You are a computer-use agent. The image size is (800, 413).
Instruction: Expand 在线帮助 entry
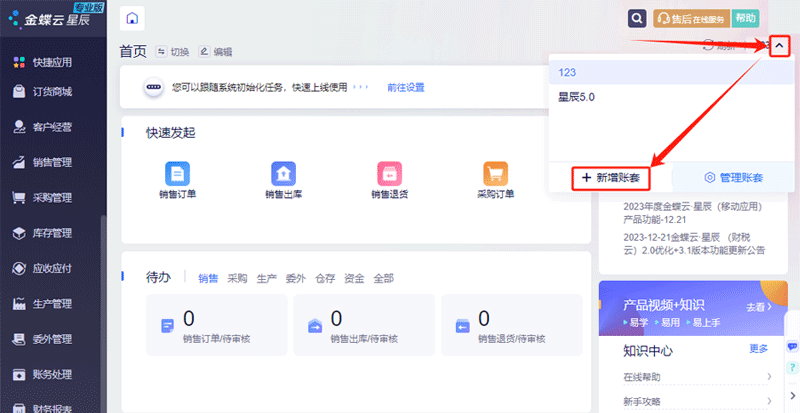tap(697, 377)
